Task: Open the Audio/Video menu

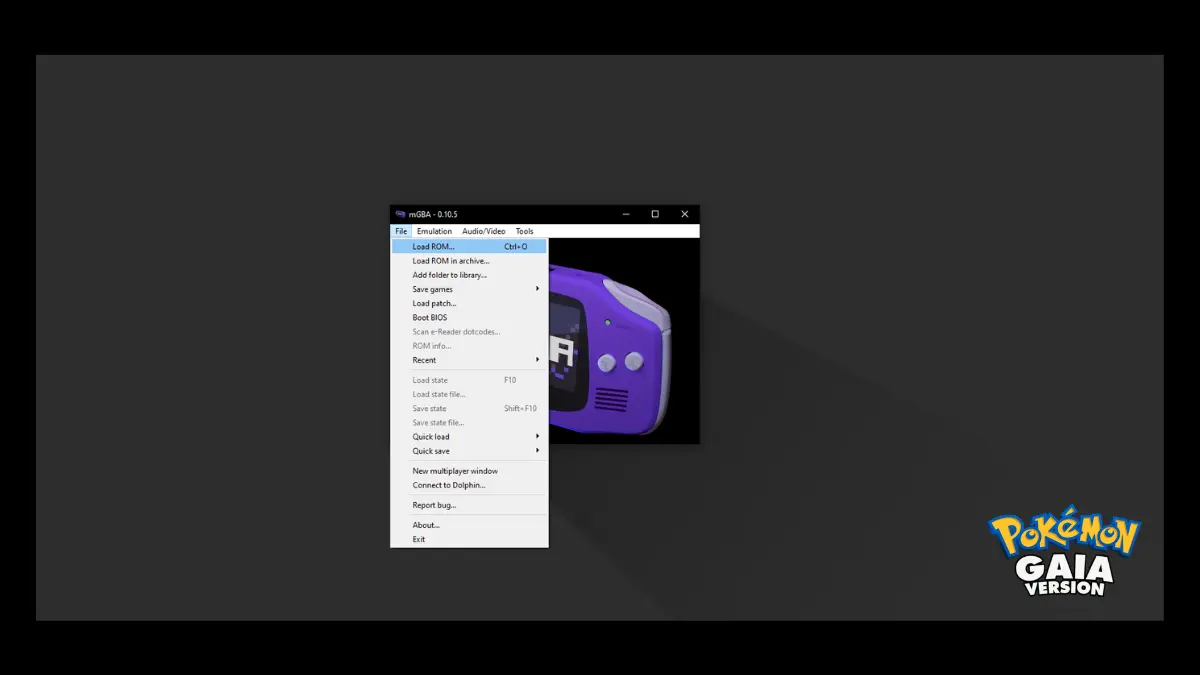Action: (x=483, y=231)
